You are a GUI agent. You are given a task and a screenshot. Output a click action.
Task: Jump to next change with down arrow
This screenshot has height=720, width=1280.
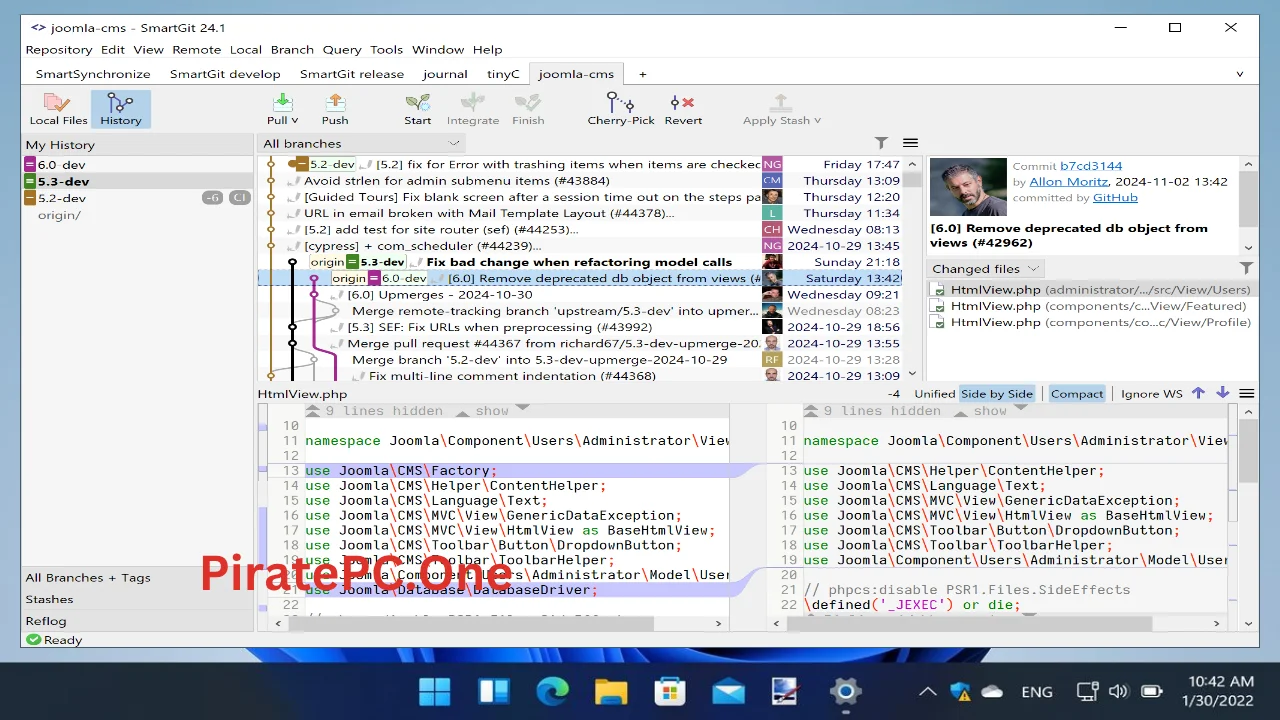point(1222,393)
